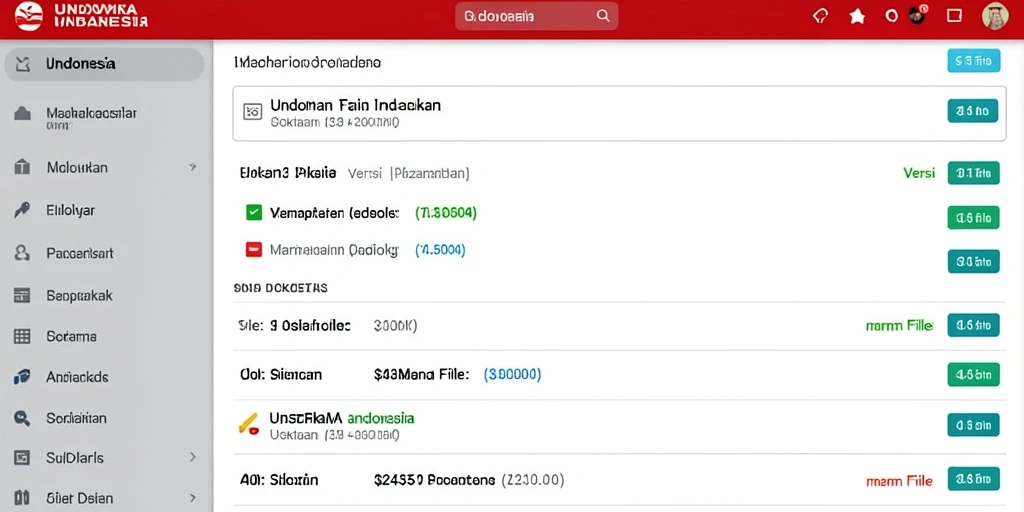Click the square window icon in header
Screen dimensions: 1024x512
pyautogui.click(x=954, y=16)
